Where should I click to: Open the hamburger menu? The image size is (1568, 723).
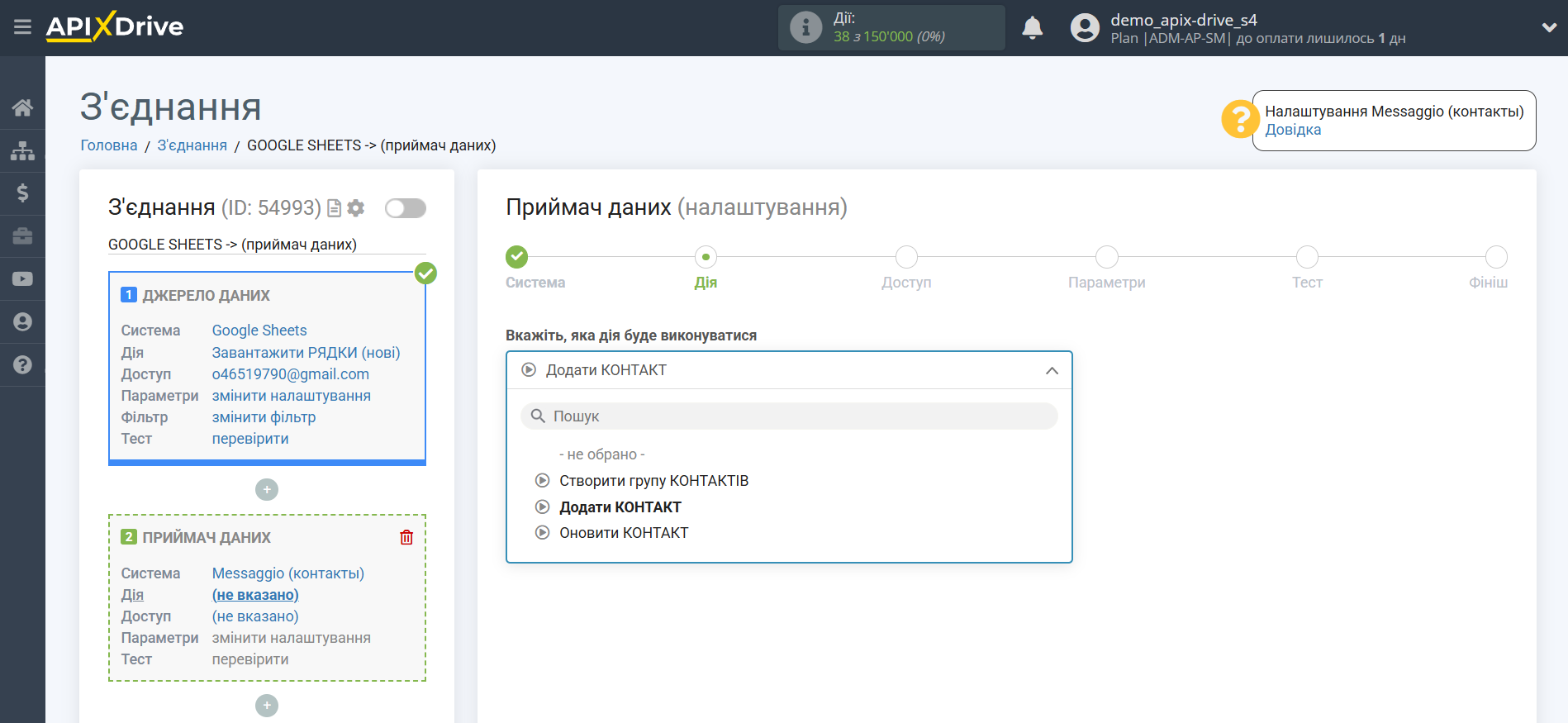pyautogui.click(x=22, y=27)
